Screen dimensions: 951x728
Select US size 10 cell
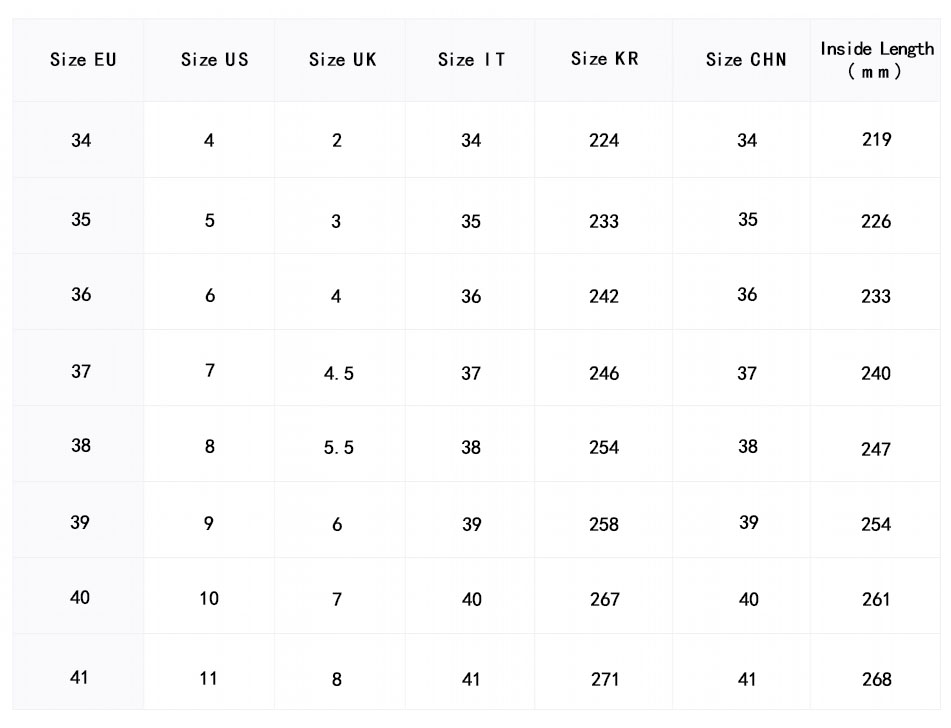coord(208,599)
